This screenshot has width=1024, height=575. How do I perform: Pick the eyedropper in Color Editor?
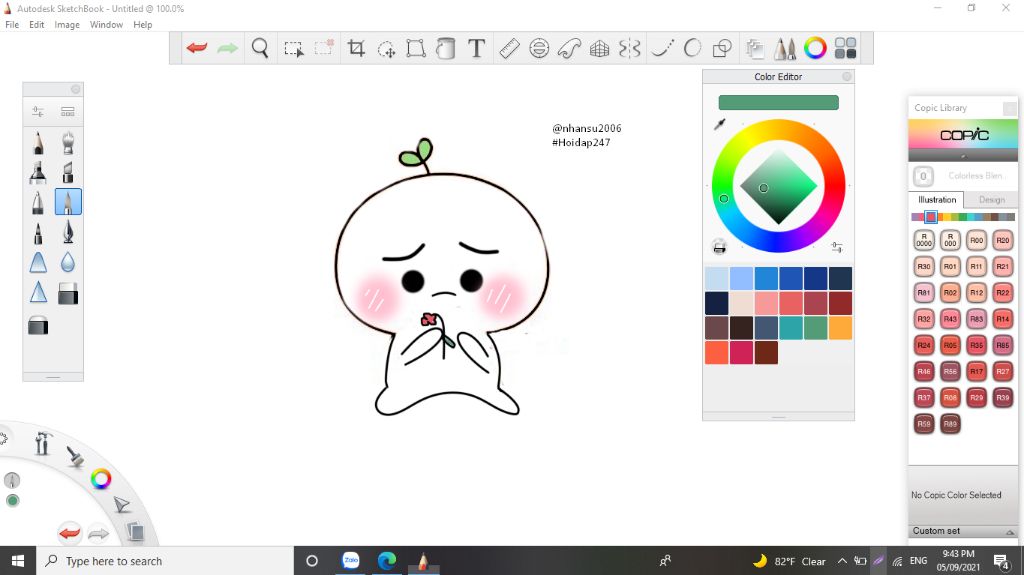coord(720,123)
